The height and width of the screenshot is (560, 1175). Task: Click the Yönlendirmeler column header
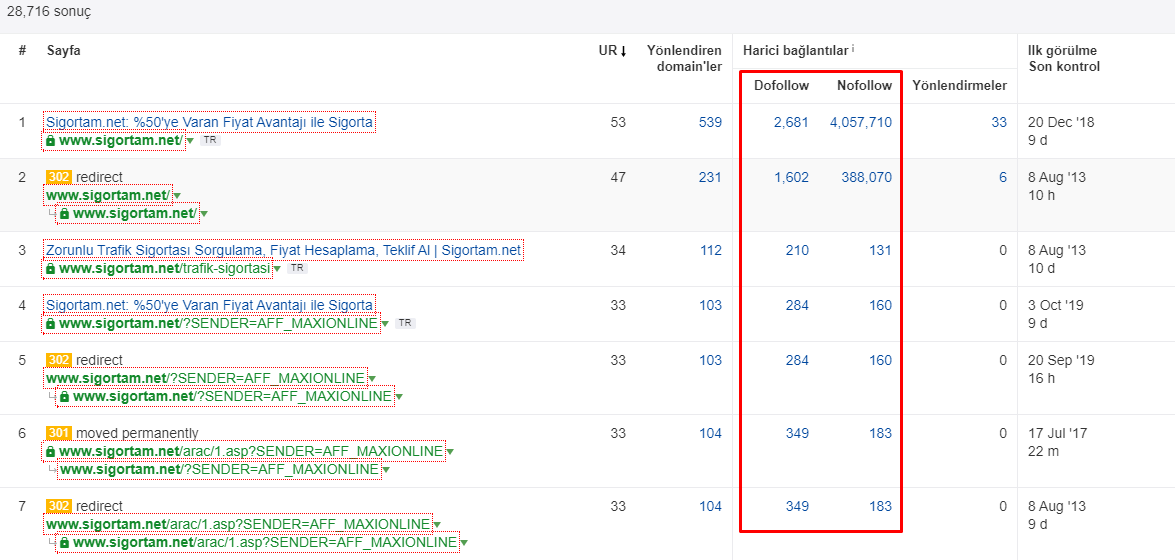(x=960, y=85)
